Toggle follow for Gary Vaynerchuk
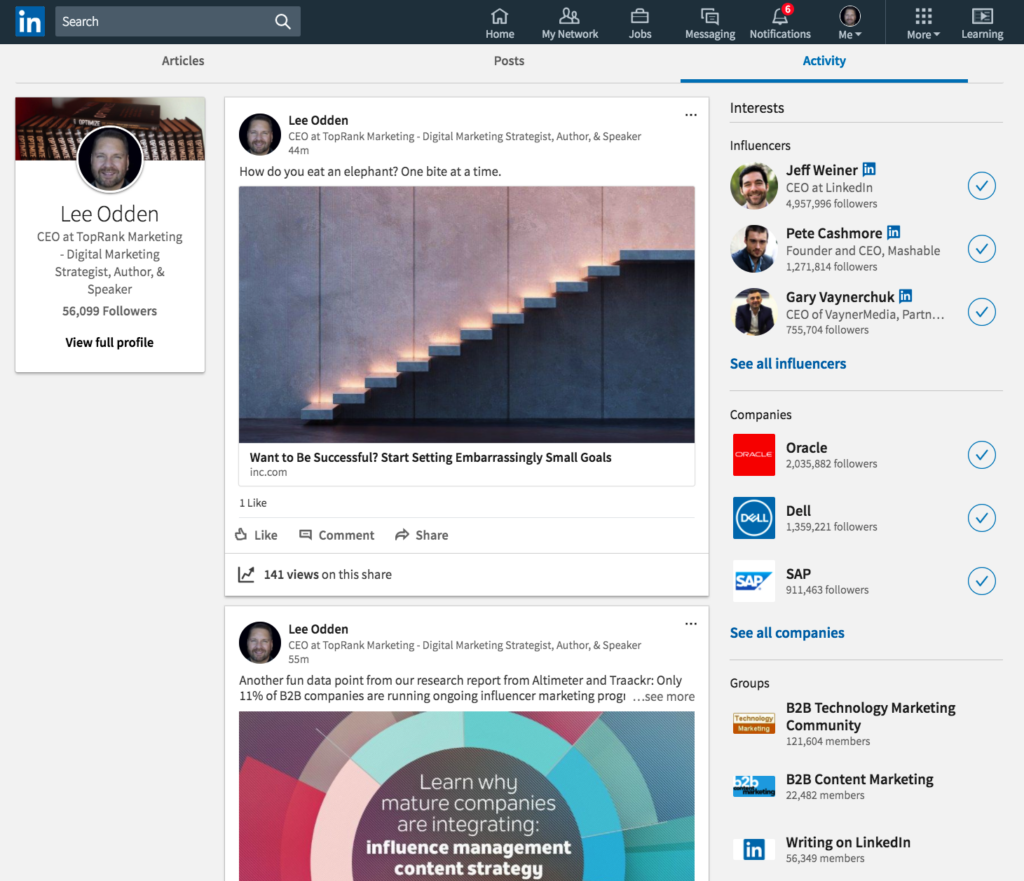The height and width of the screenshot is (881, 1024). click(982, 312)
